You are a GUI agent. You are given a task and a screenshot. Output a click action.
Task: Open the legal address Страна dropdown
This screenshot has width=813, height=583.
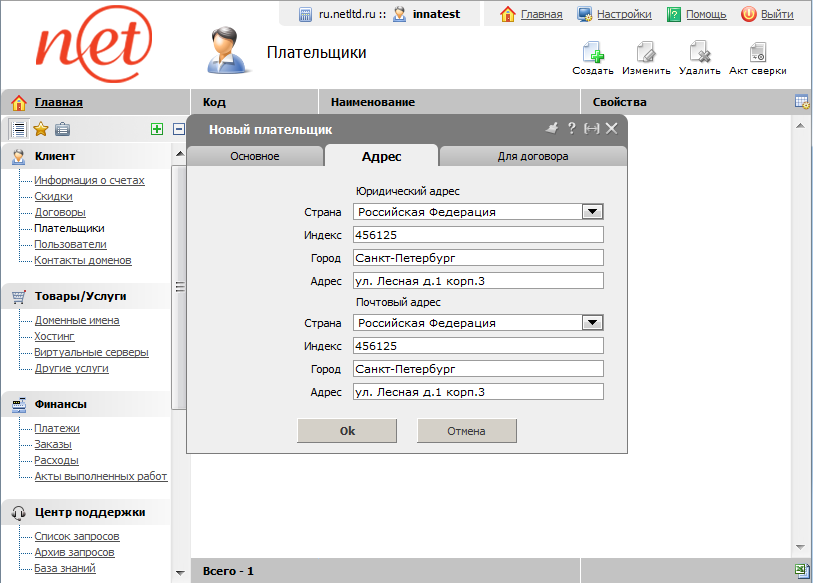[x=592, y=212]
